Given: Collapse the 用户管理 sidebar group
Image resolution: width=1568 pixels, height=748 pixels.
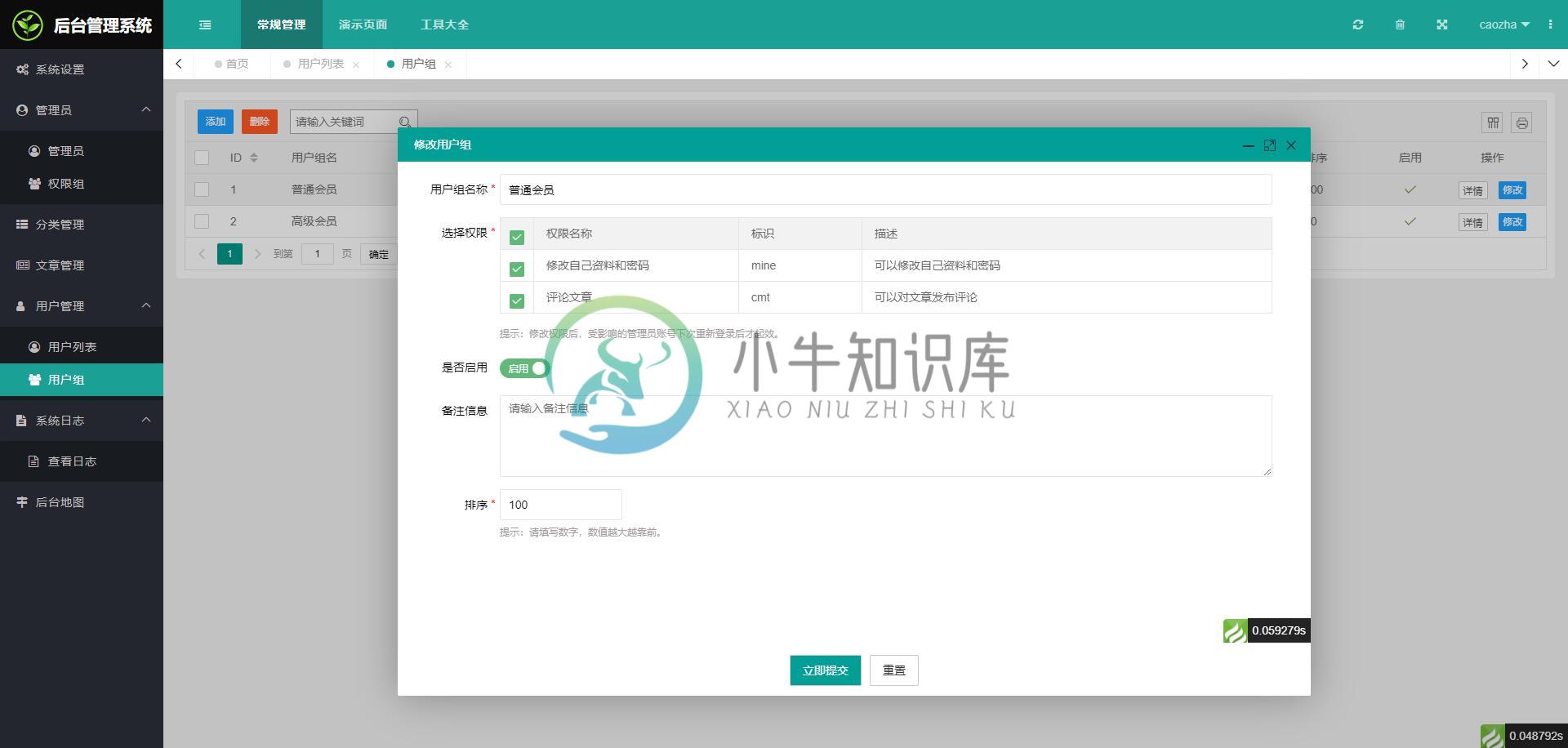Looking at the screenshot, I should [x=82, y=306].
